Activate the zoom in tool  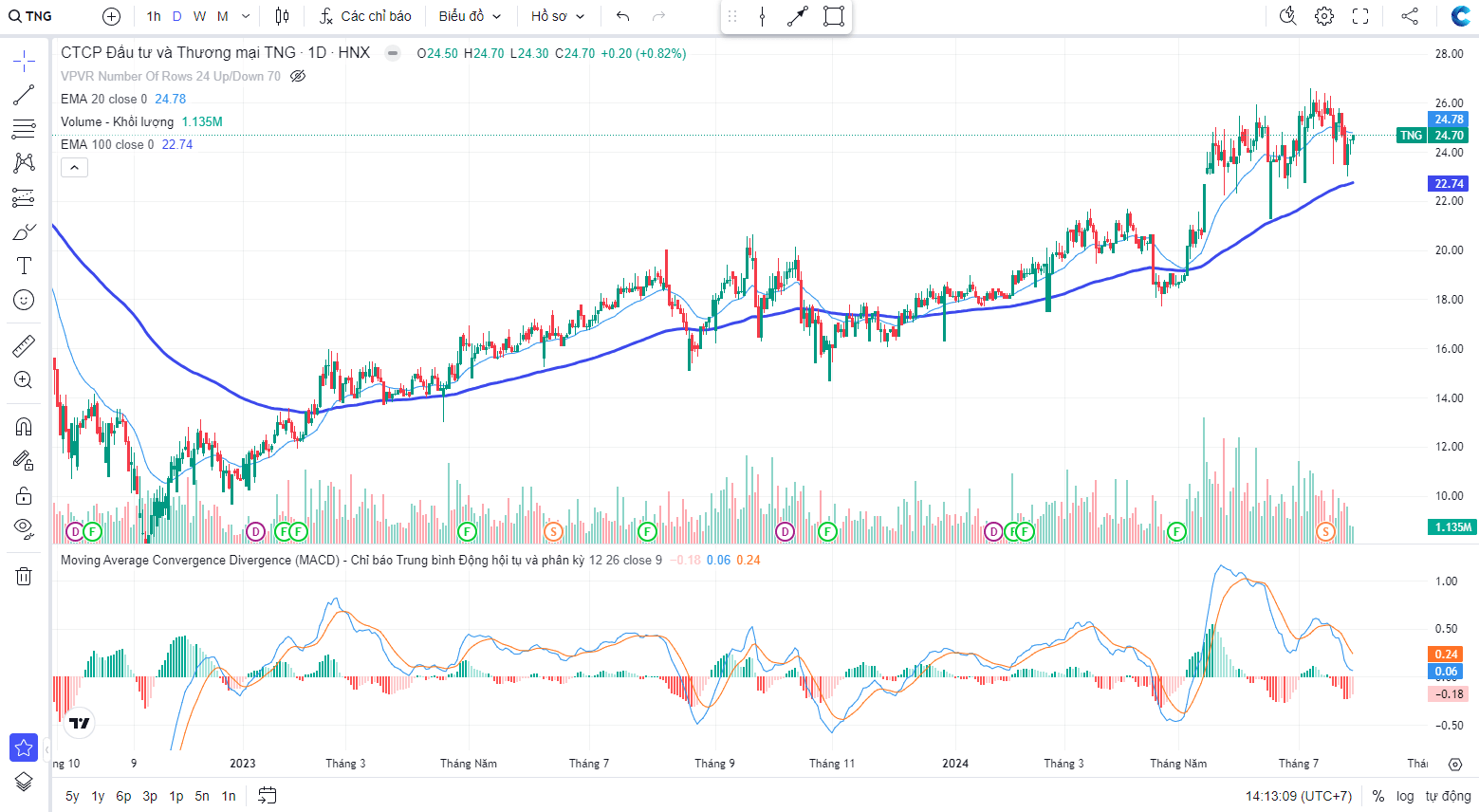pyautogui.click(x=24, y=380)
